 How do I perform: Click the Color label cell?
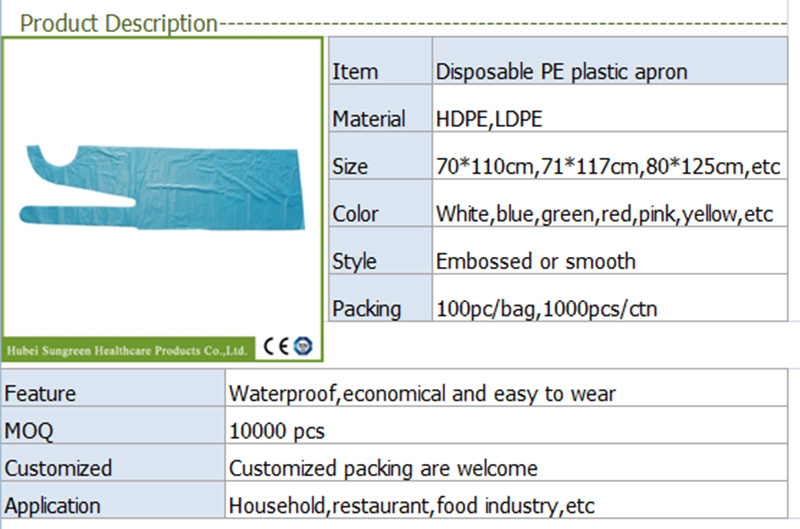pos(381,203)
